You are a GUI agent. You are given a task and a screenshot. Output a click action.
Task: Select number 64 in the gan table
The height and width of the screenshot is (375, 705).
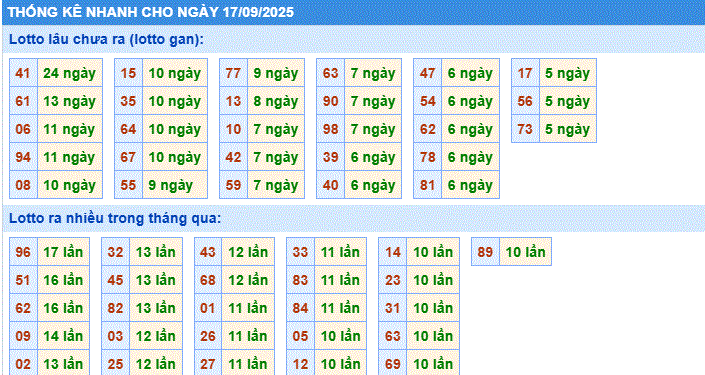coord(129,129)
